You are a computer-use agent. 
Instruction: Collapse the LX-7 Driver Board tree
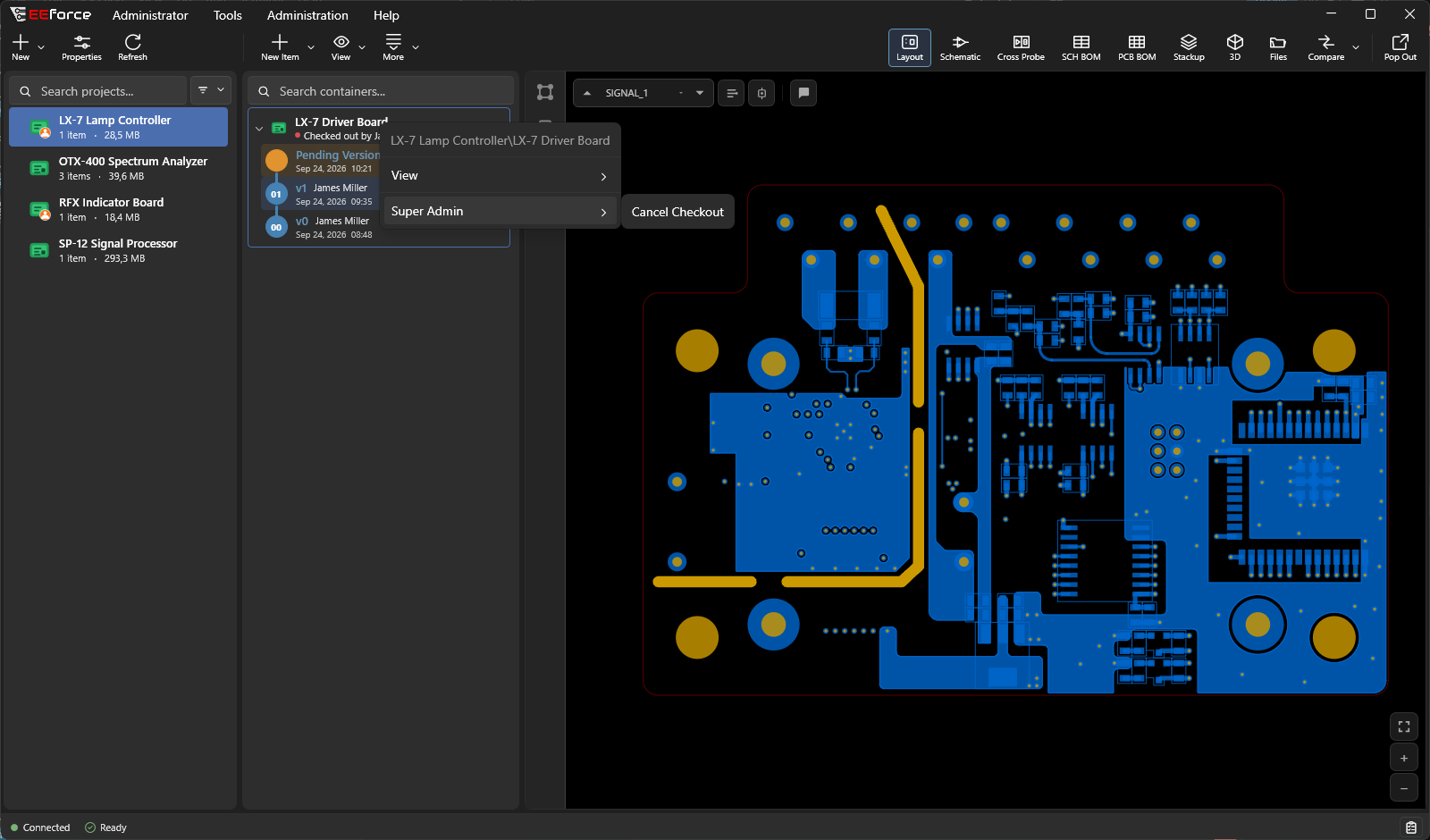pyautogui.click(x=259, y=129)
